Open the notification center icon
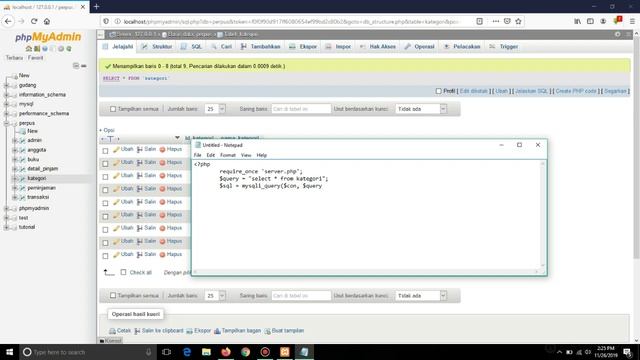Image resolution: width=640 pixels, height=360 pixels. [x=627, y=352]
